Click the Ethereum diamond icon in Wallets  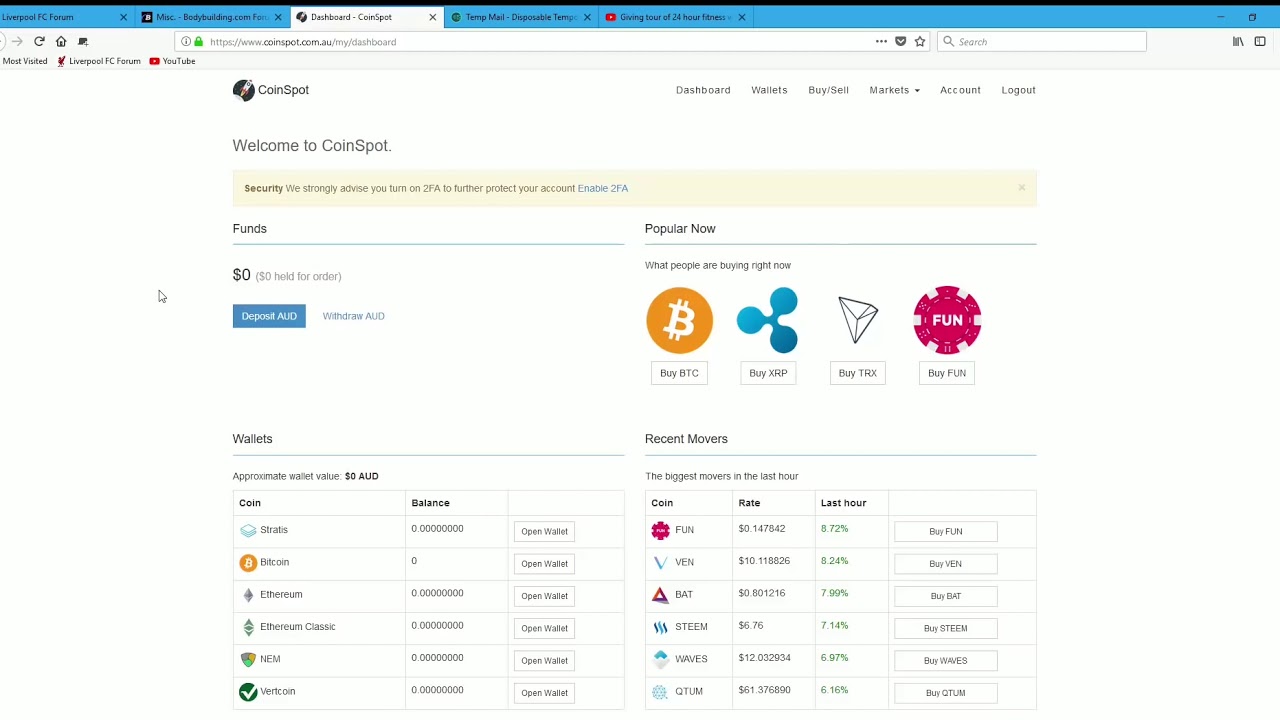click(x=248, y=595)
